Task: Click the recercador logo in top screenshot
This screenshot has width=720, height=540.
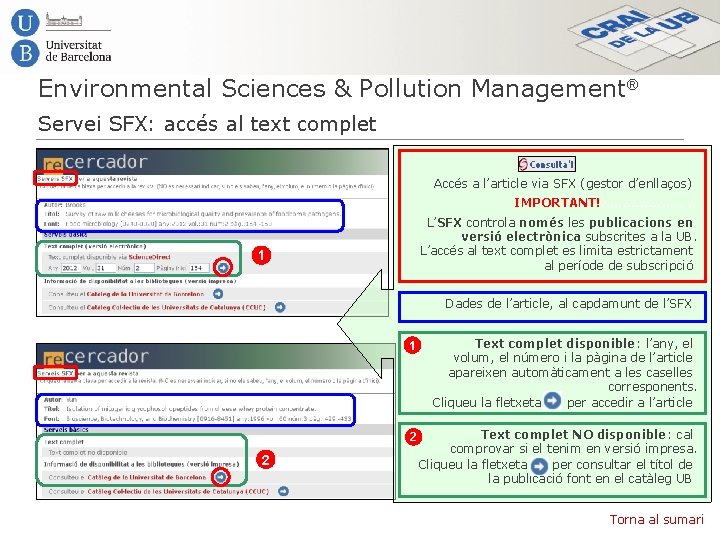Action: [96, 163]
